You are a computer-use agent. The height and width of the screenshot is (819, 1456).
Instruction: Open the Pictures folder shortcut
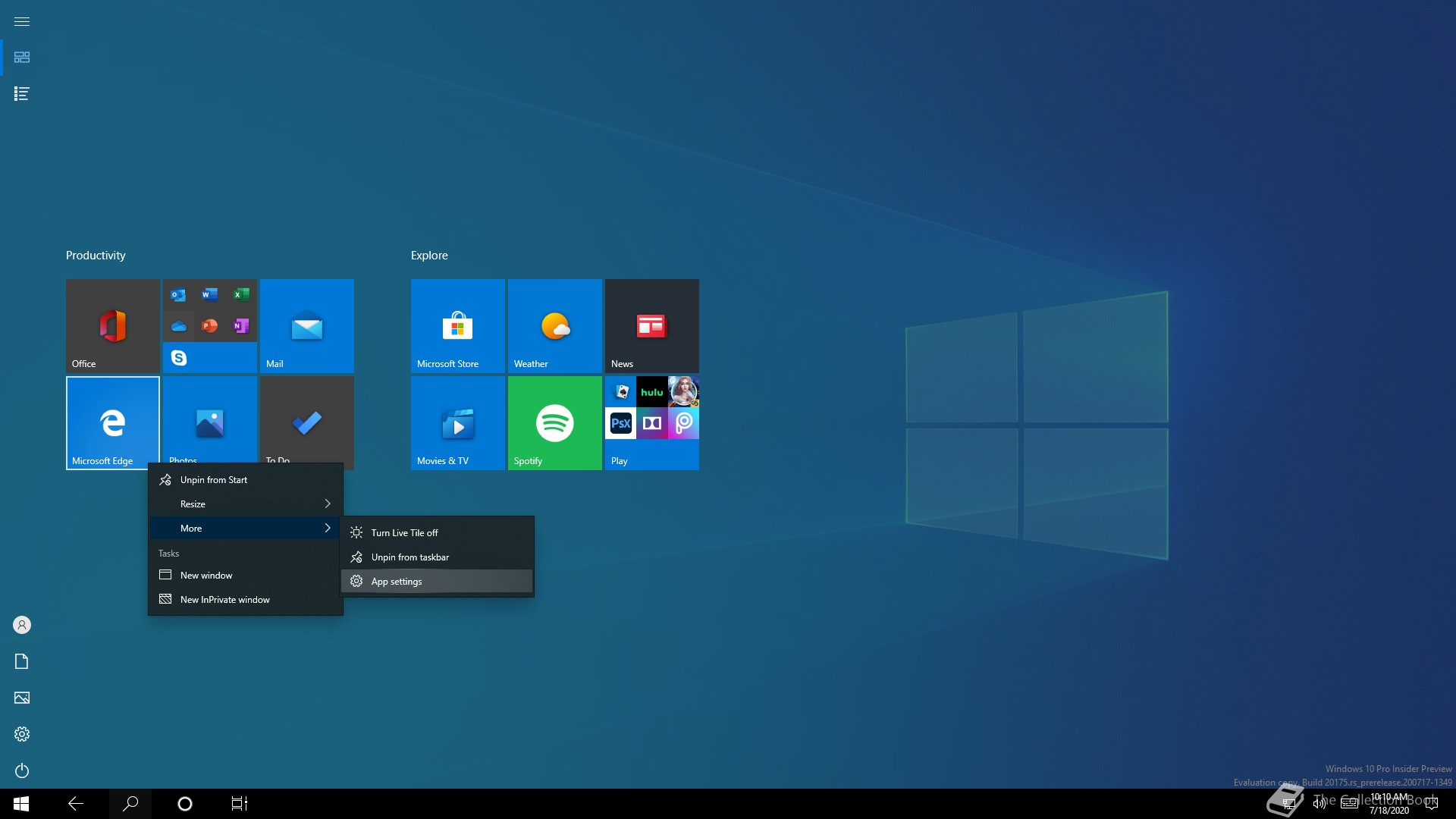coord(22,698)
